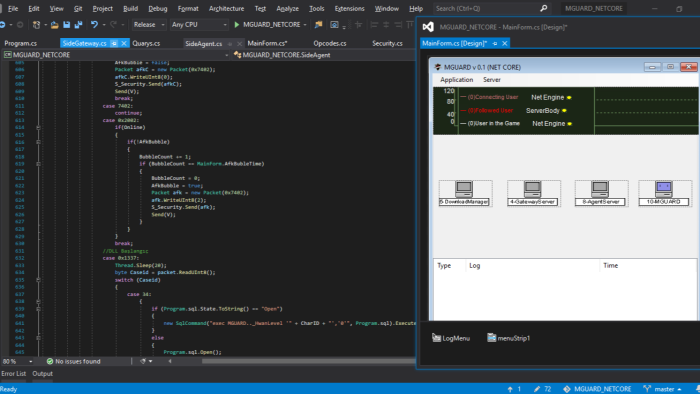Click the align lefts layout icon

coord(374,25)
